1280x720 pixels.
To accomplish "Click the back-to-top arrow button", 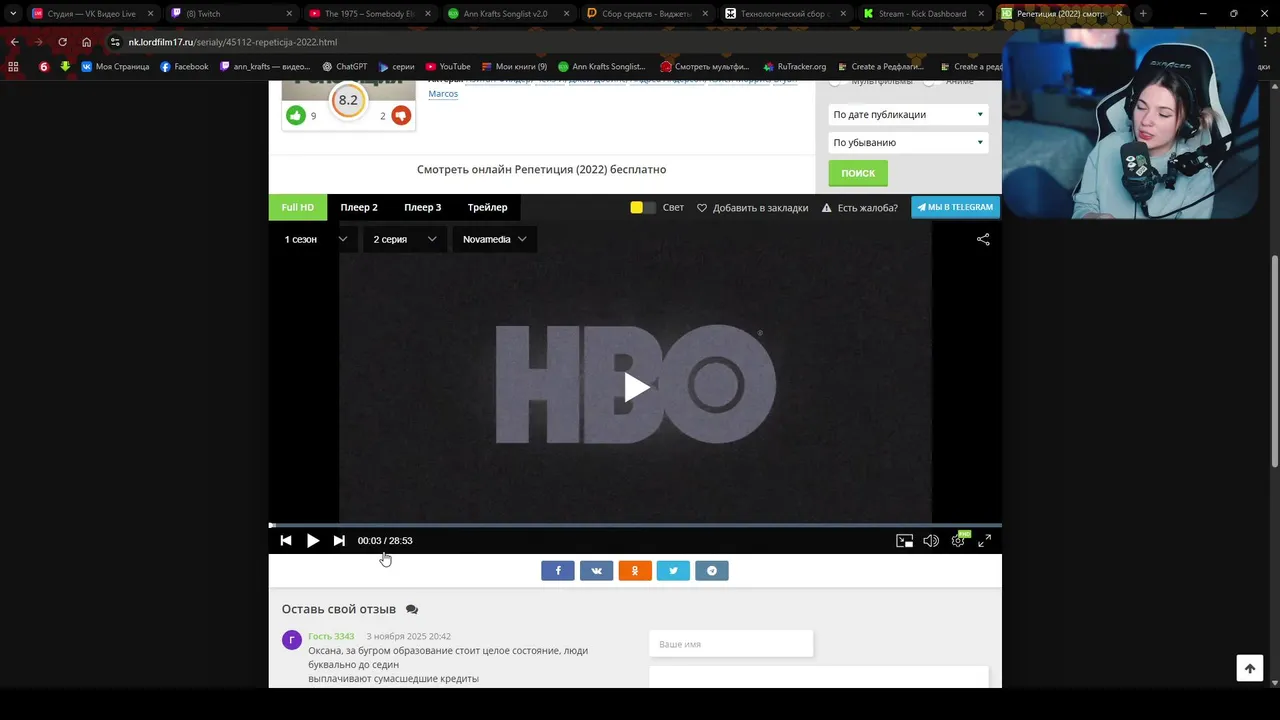I will pyautogui.click(x=1250, y=668).
